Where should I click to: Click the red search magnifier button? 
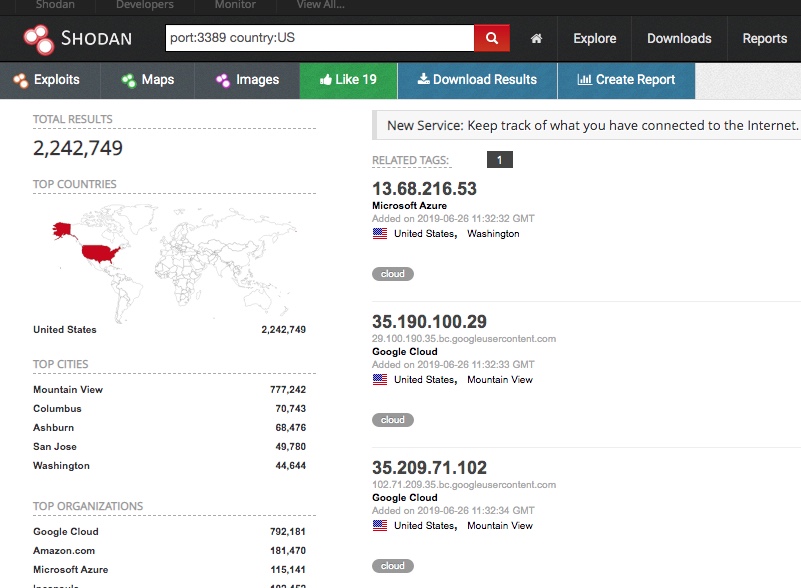coord(491,38)
